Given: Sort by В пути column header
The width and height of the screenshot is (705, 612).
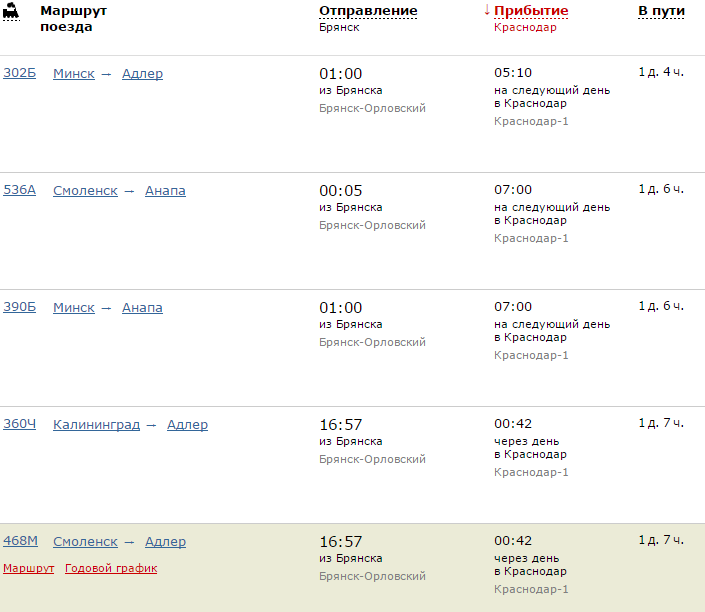Looking at the screenshot, I should pyautogui.click(x=662, y=11).
